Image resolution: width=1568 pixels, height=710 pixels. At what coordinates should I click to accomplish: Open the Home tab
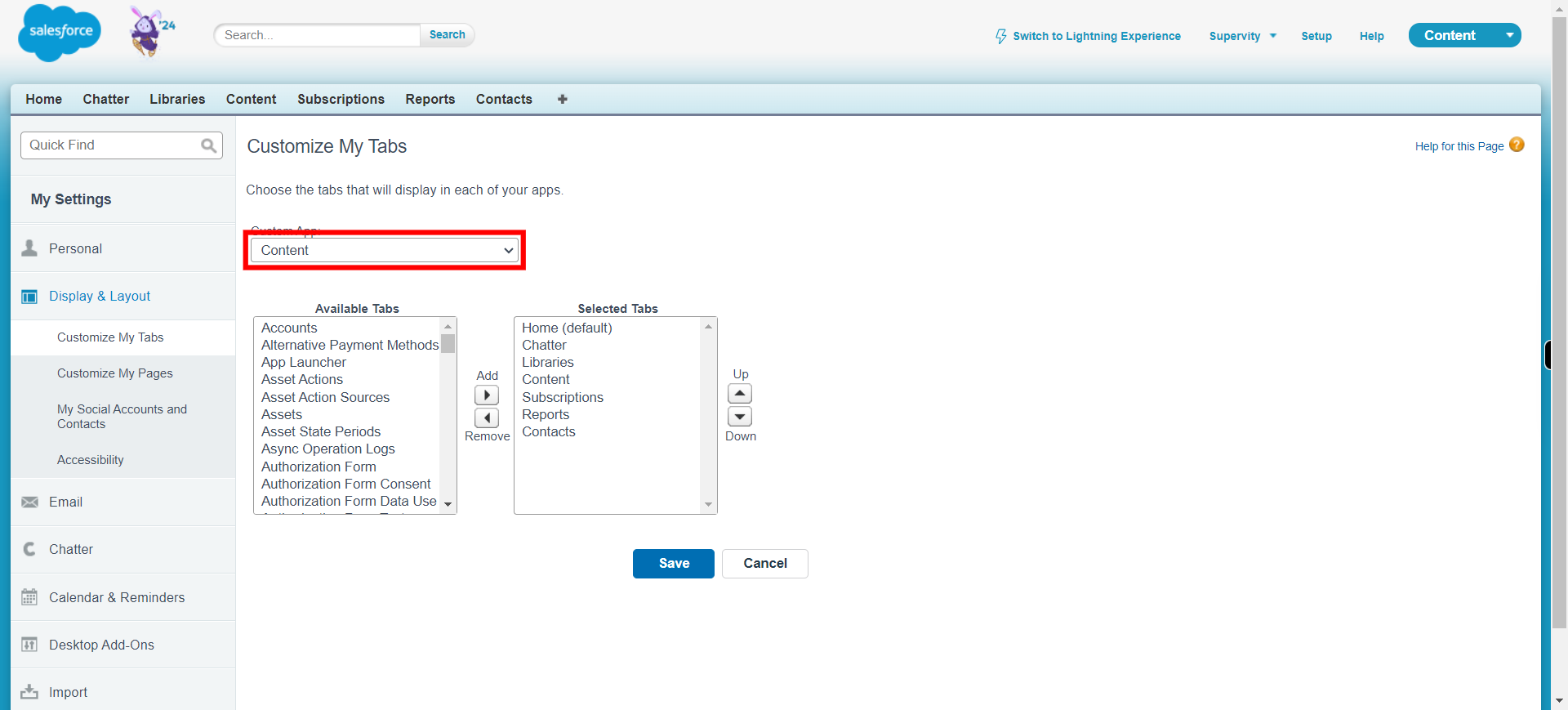coord(44,99)
